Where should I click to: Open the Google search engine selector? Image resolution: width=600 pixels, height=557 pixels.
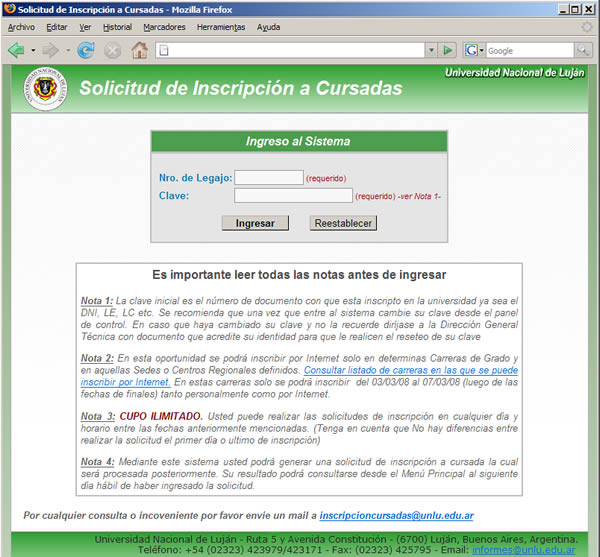[x=474, y=50]
